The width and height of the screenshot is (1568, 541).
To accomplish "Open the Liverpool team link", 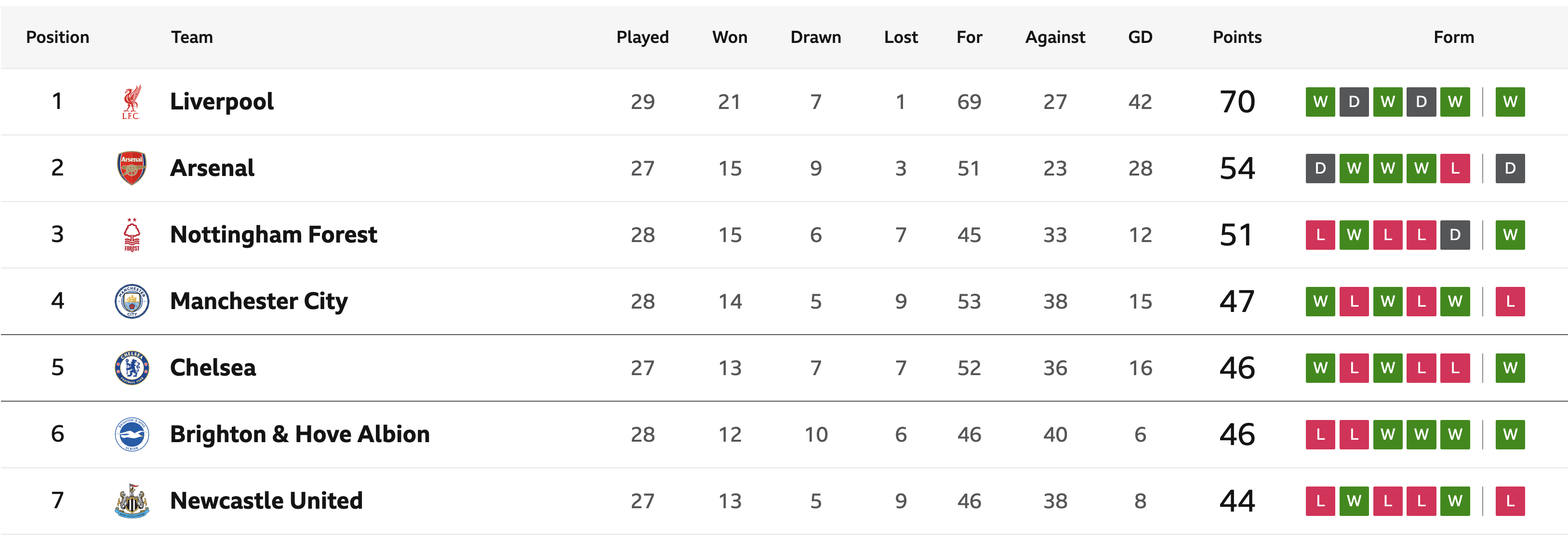I will pyautogui.click(x=222, y=102).
